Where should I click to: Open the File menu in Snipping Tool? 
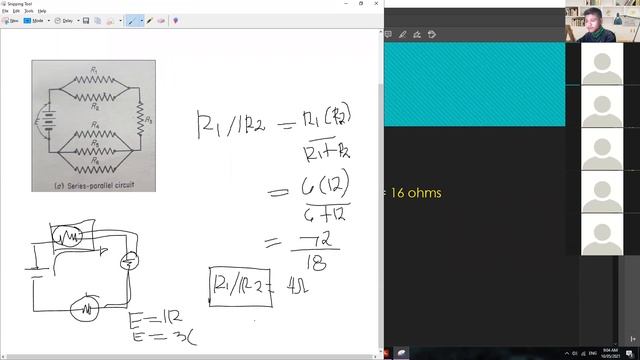(5, 11)
